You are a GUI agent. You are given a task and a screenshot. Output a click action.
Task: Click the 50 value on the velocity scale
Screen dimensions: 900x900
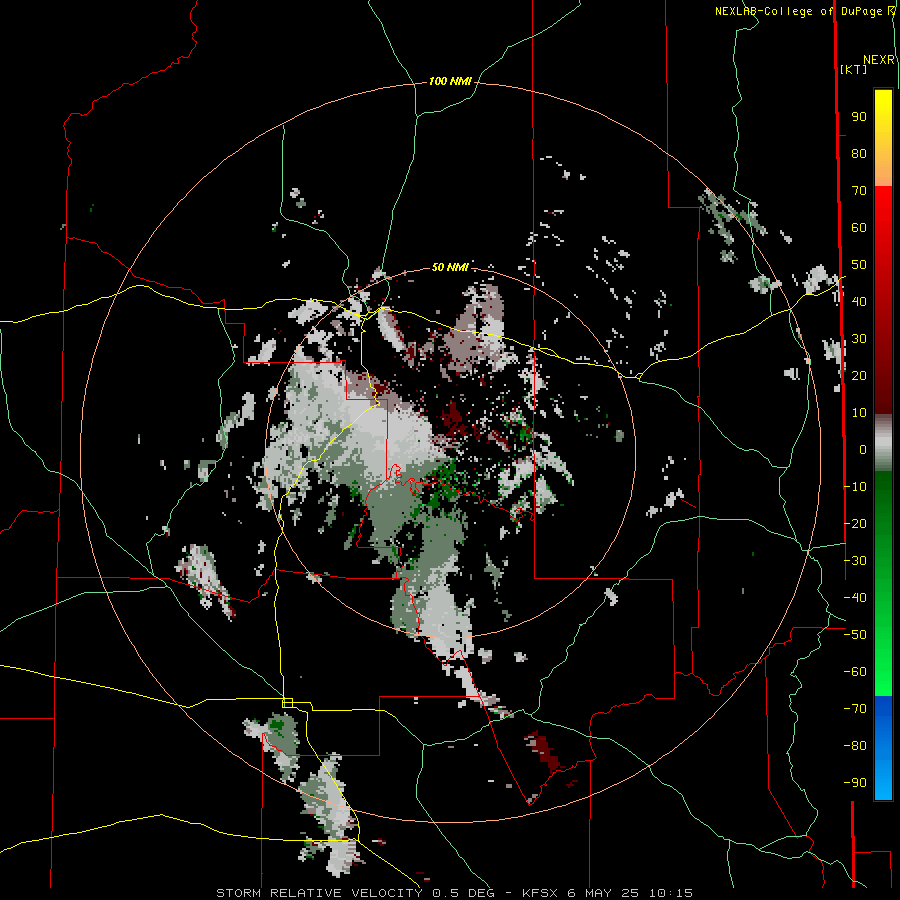pos(859,265)
